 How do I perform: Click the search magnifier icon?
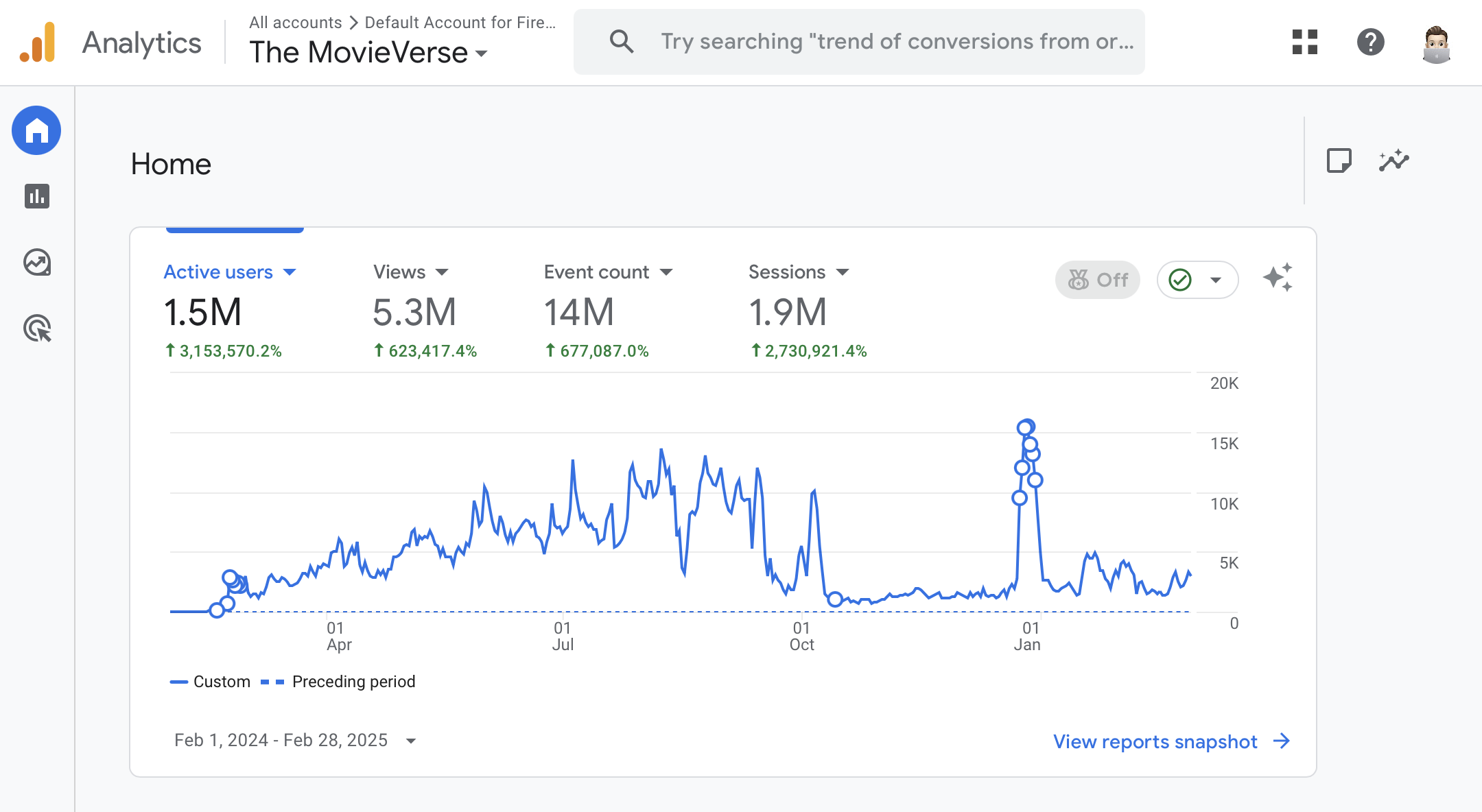(621, 42)
